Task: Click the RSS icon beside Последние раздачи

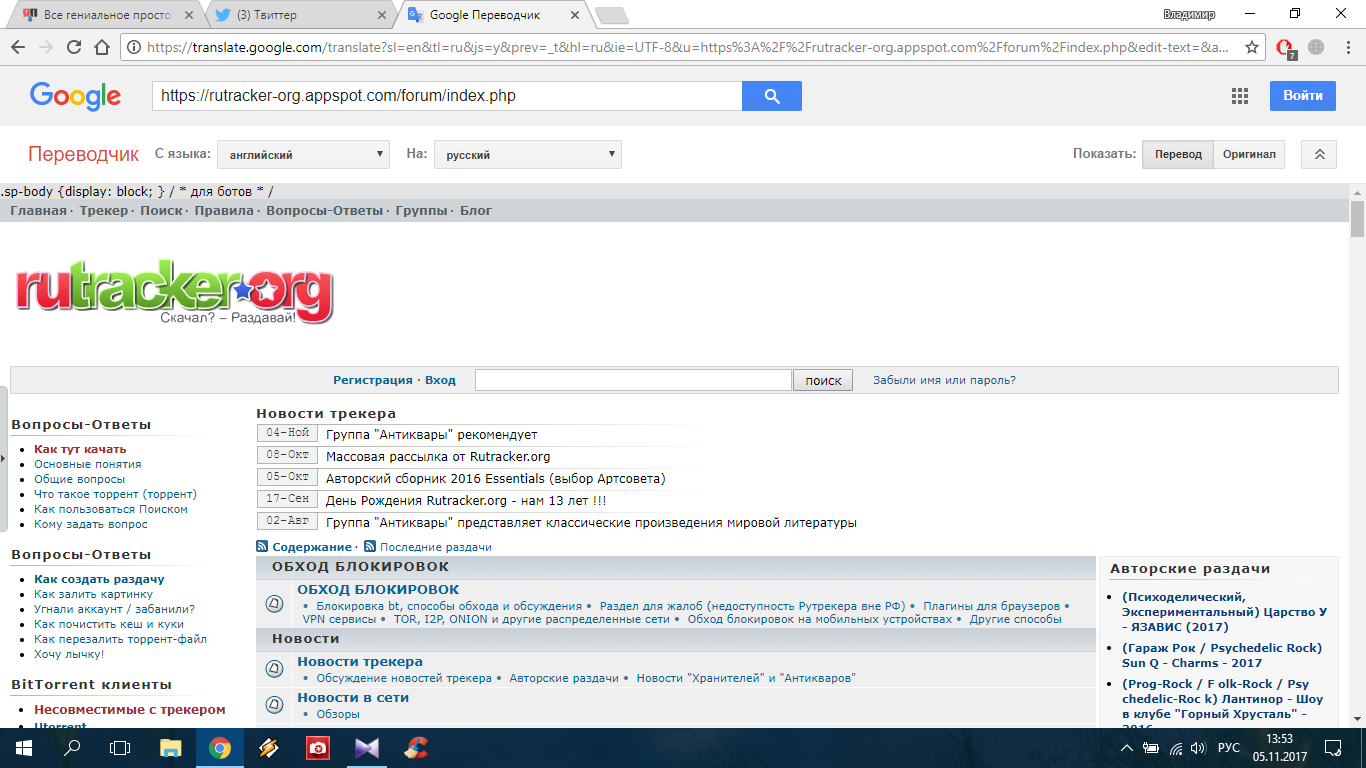Action: [370, 547]
